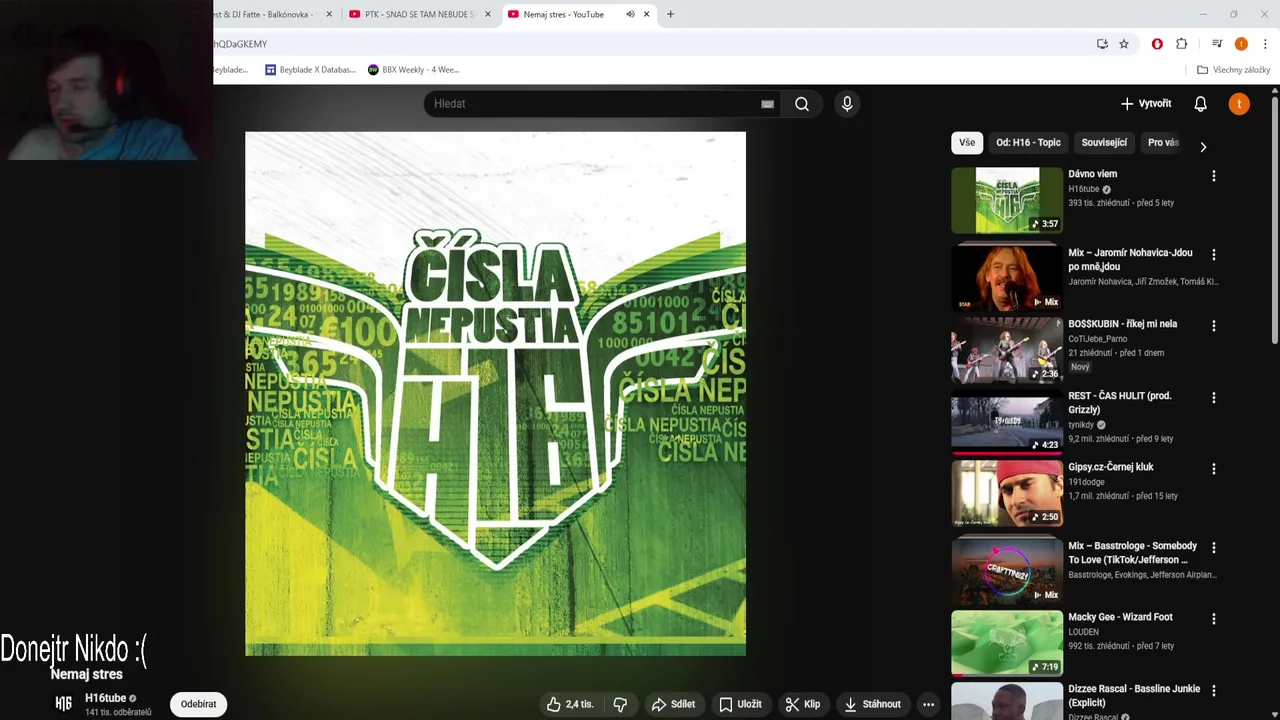The width and height of the screenshot is (1280, 720).
Task: Open the Jaromír Nohavica mix thumbnail
Action: point(1007,278)
